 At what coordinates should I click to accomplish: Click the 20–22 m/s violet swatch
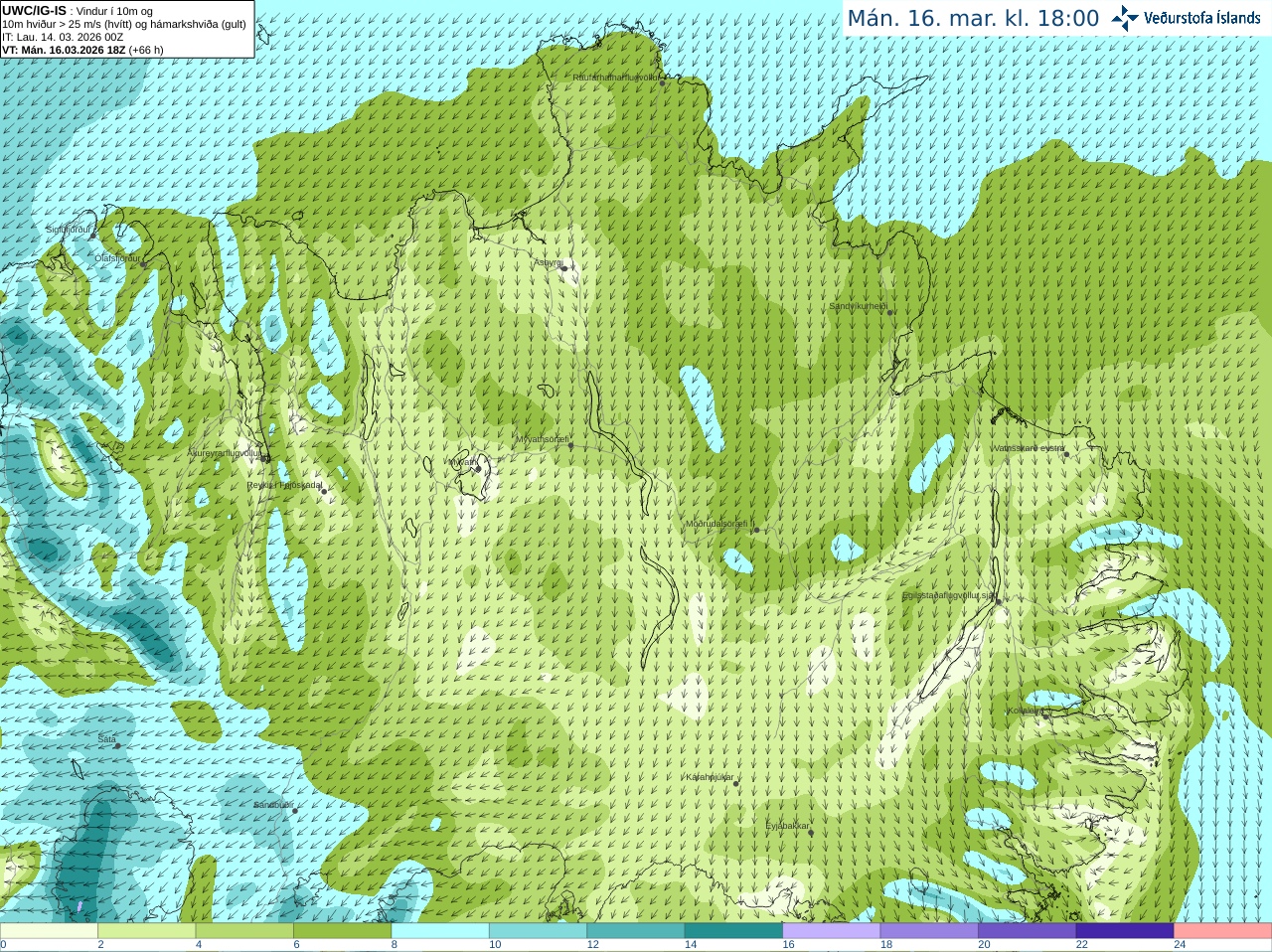[x=1028, y=931]
